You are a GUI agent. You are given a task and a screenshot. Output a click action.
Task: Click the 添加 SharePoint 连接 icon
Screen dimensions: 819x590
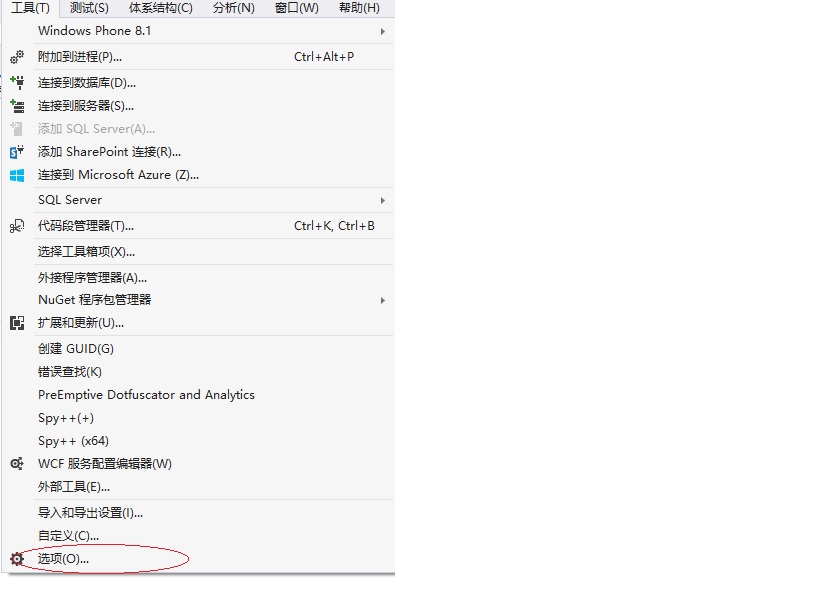17,152
